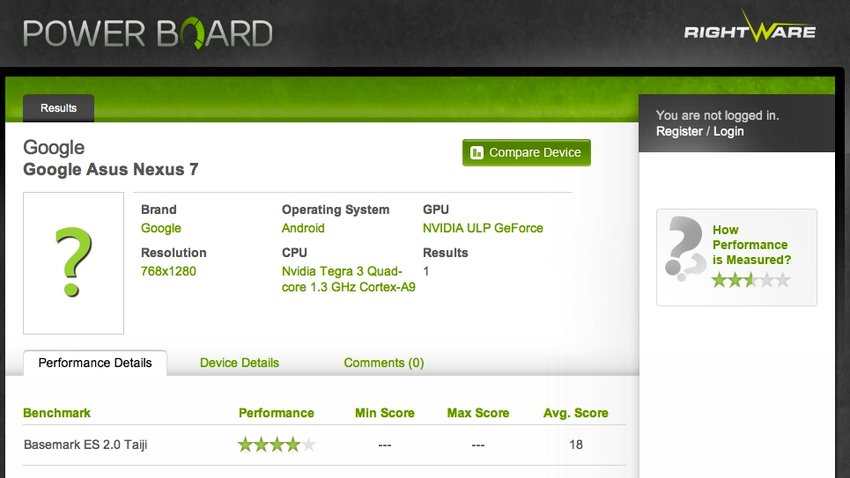Click the Max Score column header
Viewport: 850px width, 478px height.
coord(478,413)
